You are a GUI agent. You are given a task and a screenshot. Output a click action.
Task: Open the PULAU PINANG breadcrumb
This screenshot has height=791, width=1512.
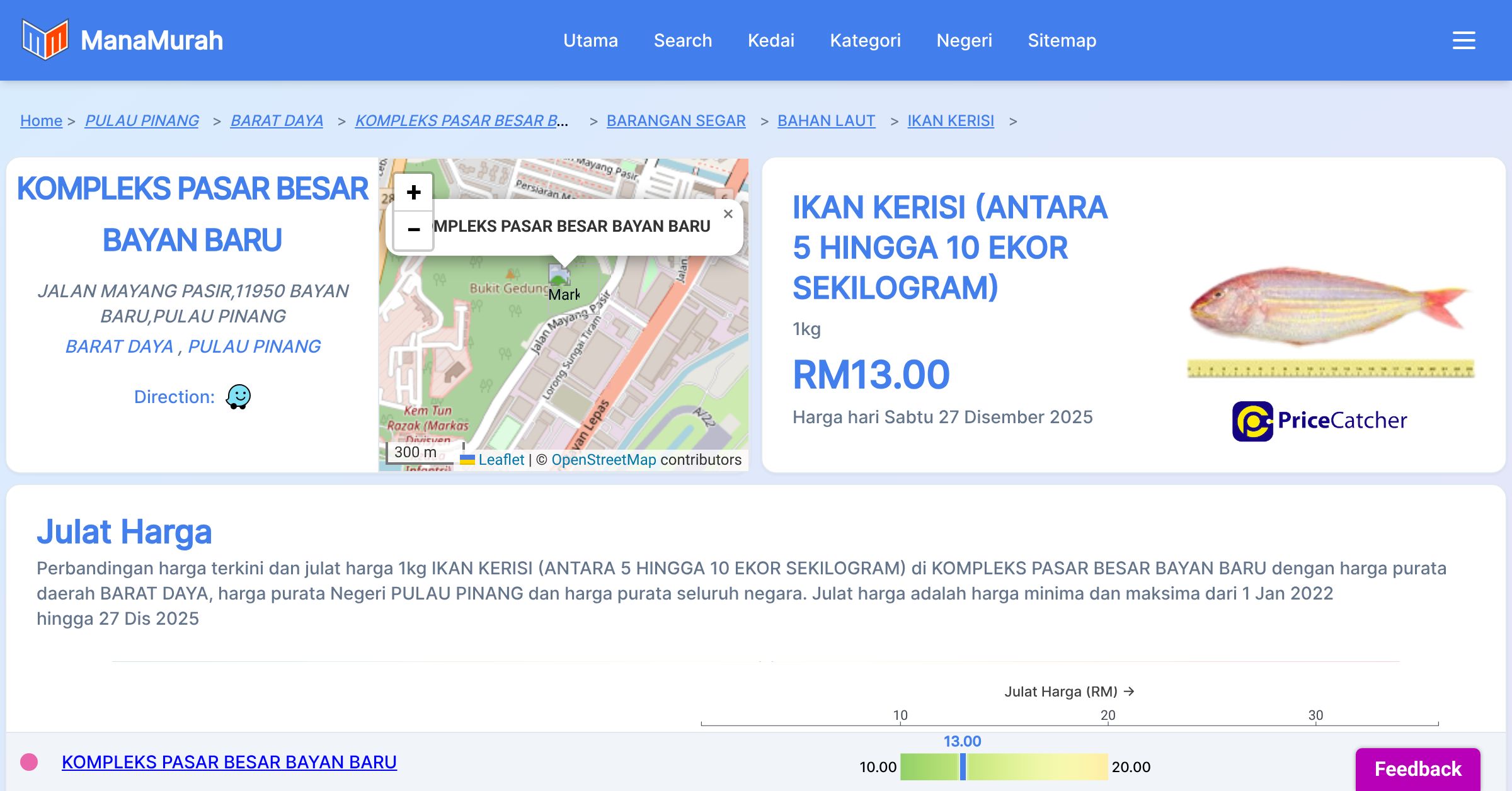[x=142, y=120]
